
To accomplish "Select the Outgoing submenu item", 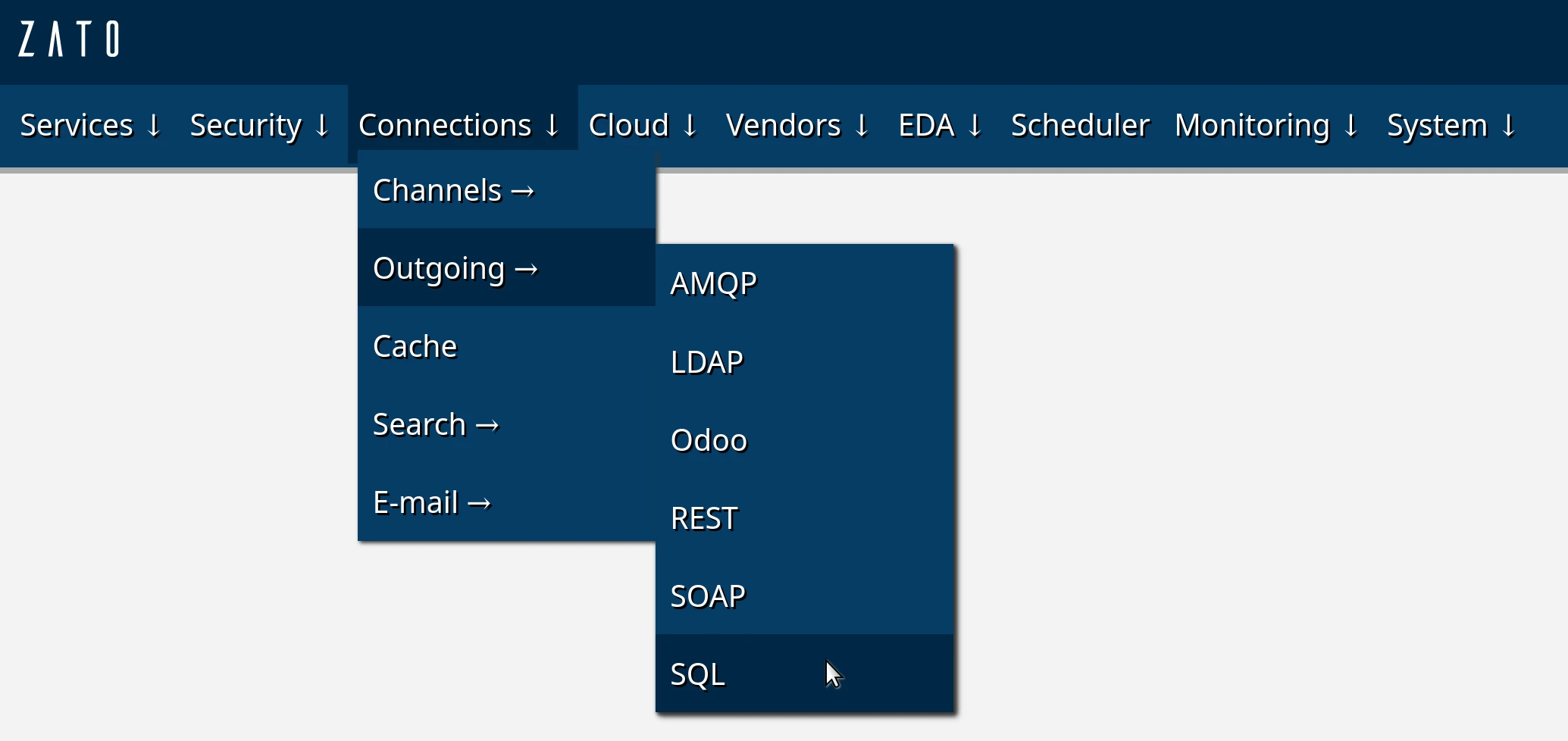I will (455, 269).
